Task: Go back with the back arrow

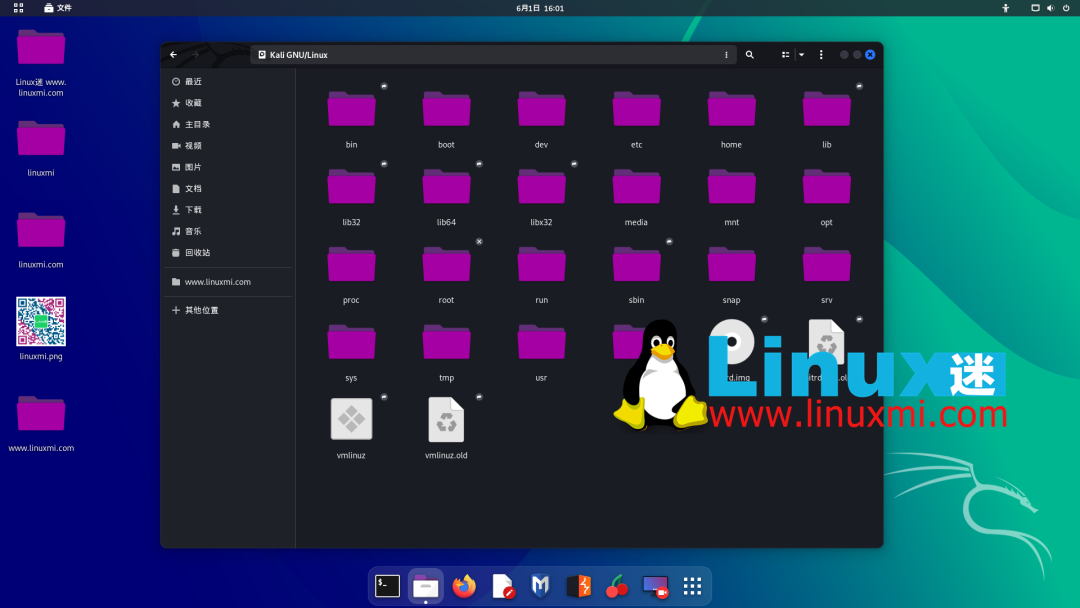Action: [174, 54]
